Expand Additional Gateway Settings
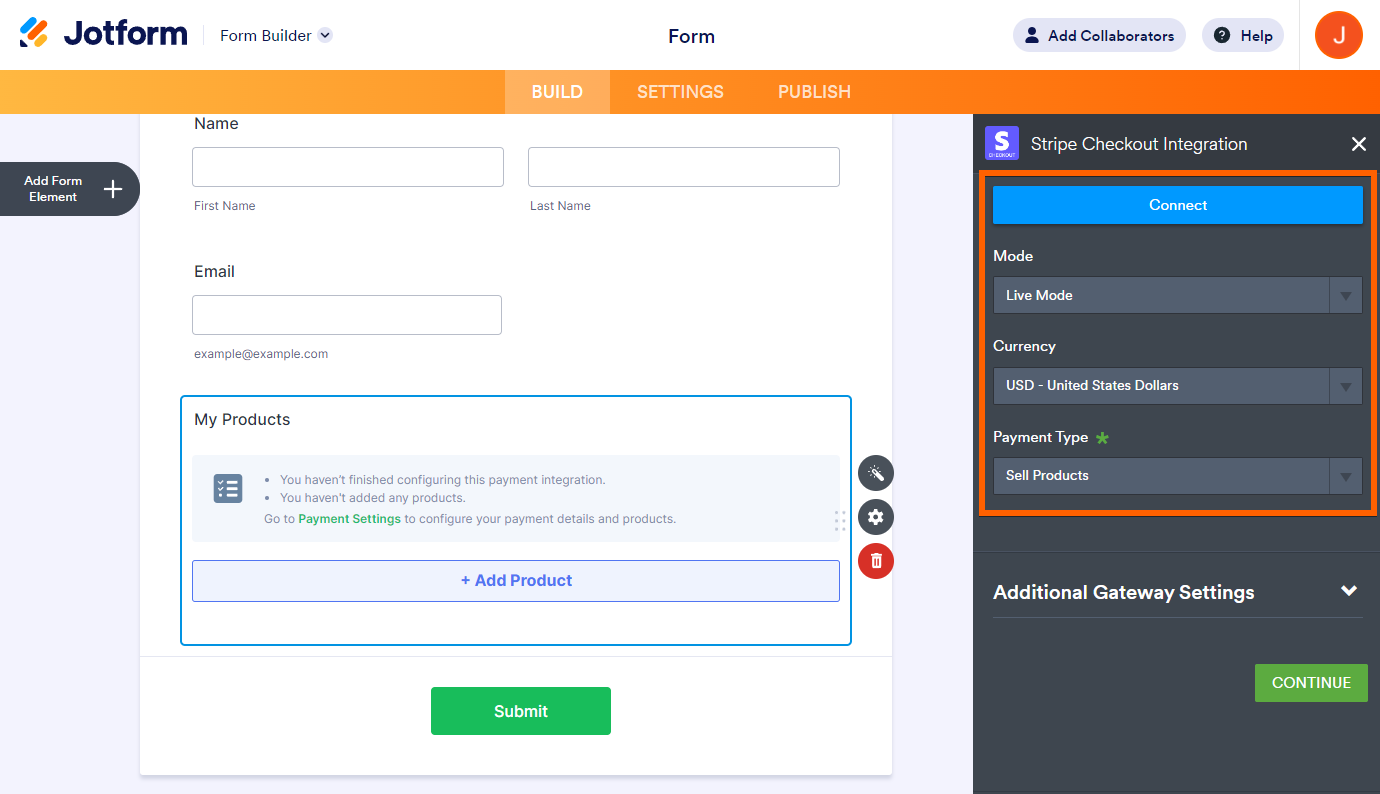Screen dimensions: 1380x794 (x=1178, y=592)
